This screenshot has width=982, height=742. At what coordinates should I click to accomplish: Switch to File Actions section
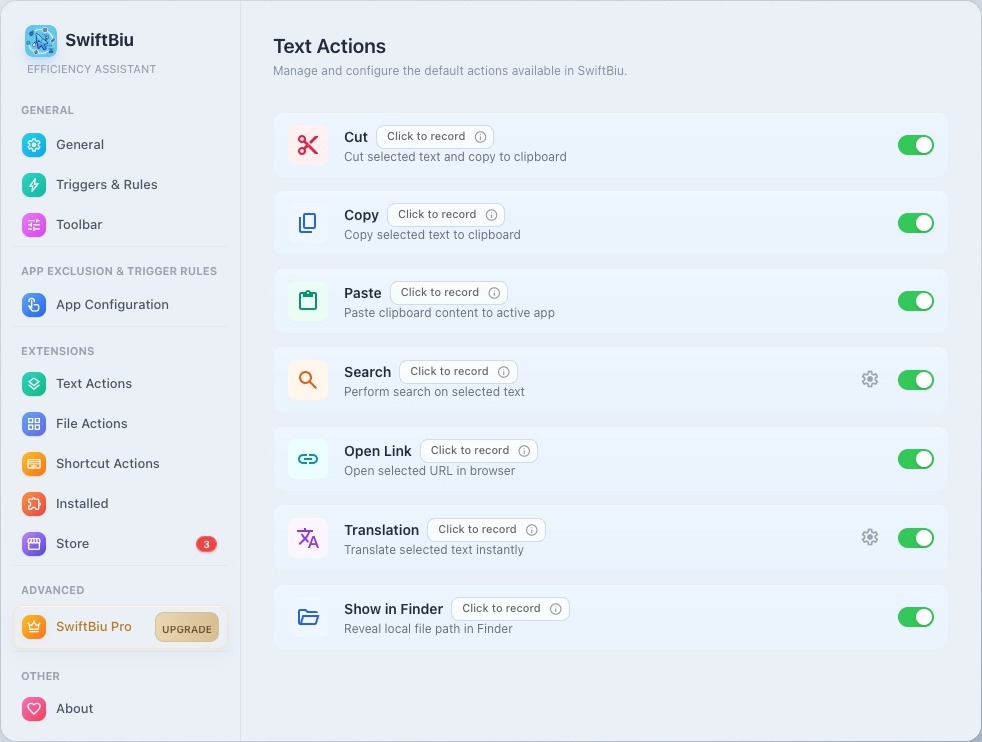(x=120, y=424)
